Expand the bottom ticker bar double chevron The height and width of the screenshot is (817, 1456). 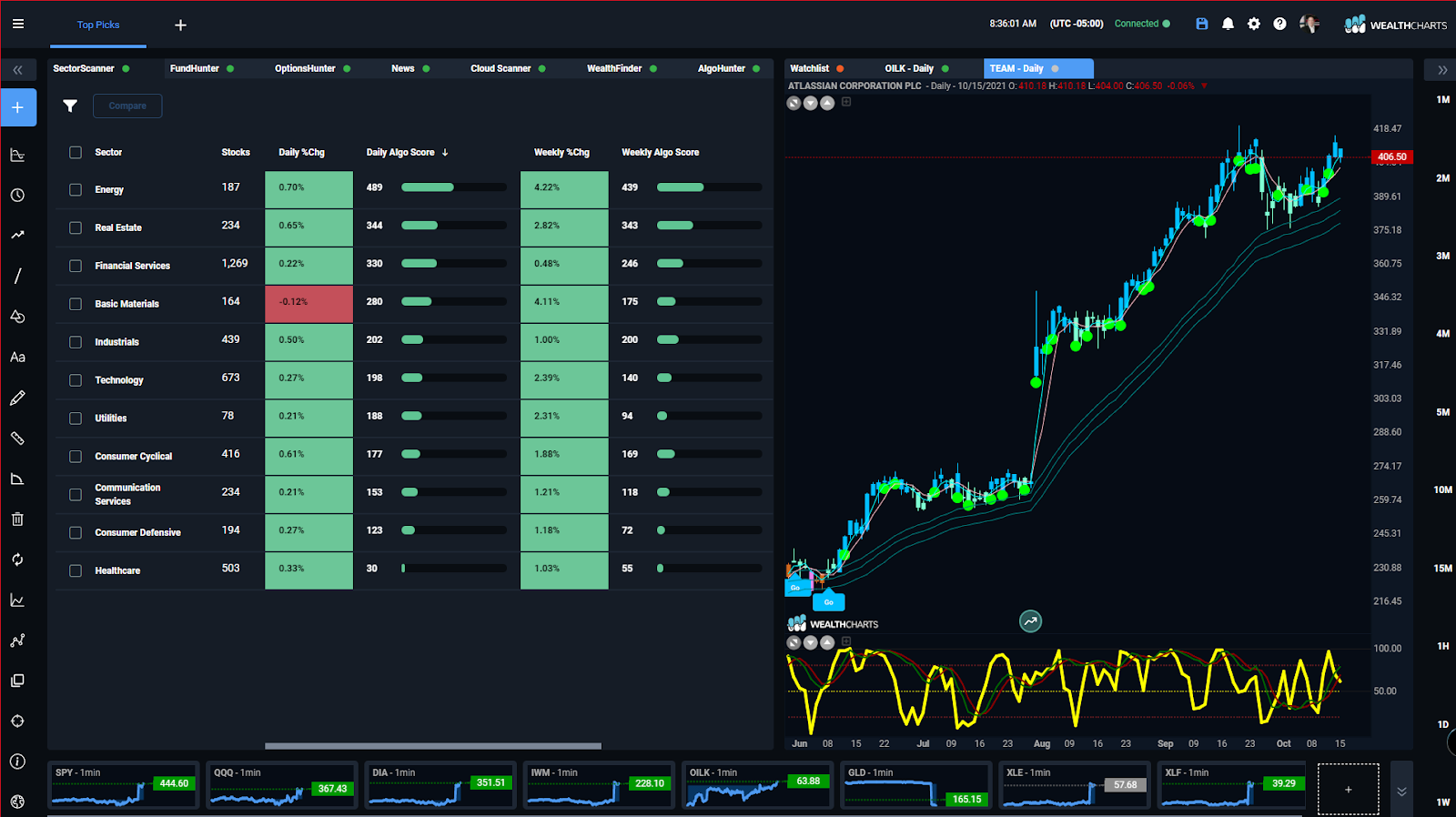1401,792
